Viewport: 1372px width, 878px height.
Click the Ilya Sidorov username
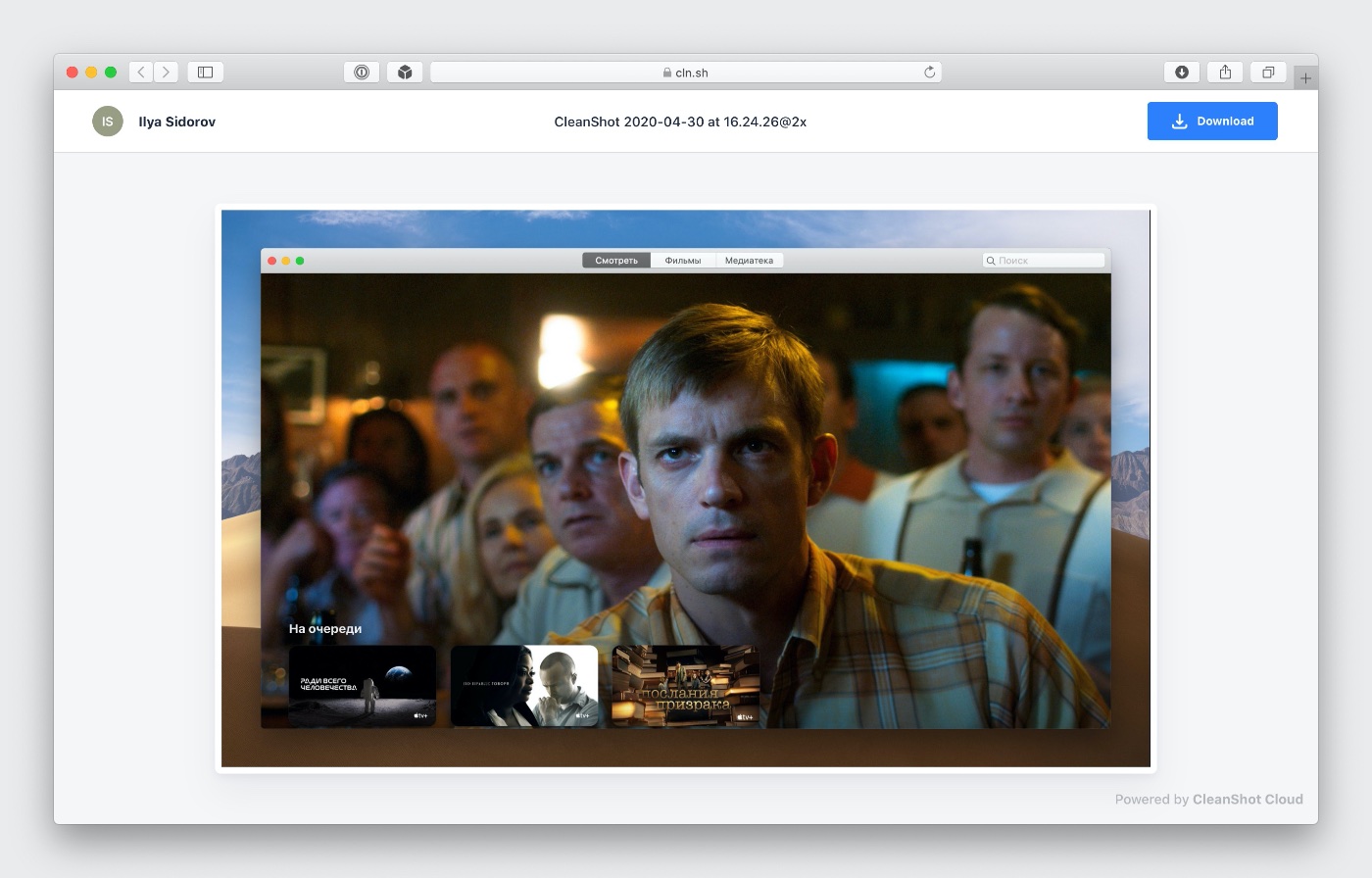[x=177, y=122]
